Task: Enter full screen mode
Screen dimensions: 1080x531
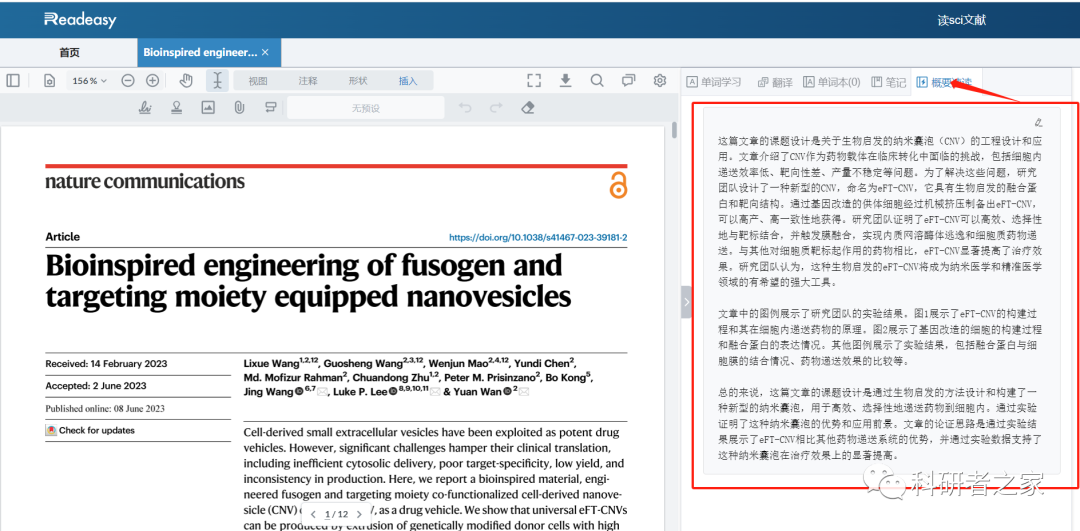Action: 534,81
